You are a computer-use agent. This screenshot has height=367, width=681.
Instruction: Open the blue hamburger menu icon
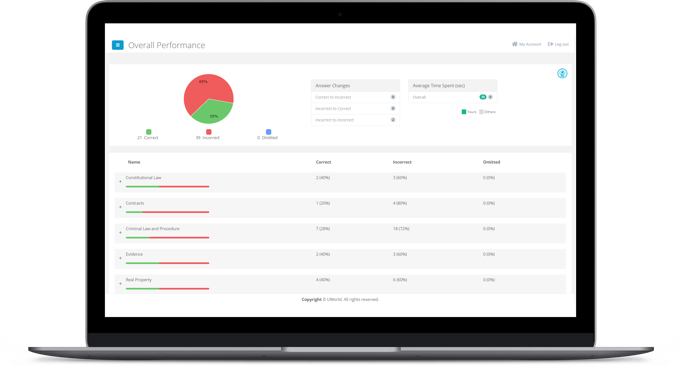tap(118, 45)
